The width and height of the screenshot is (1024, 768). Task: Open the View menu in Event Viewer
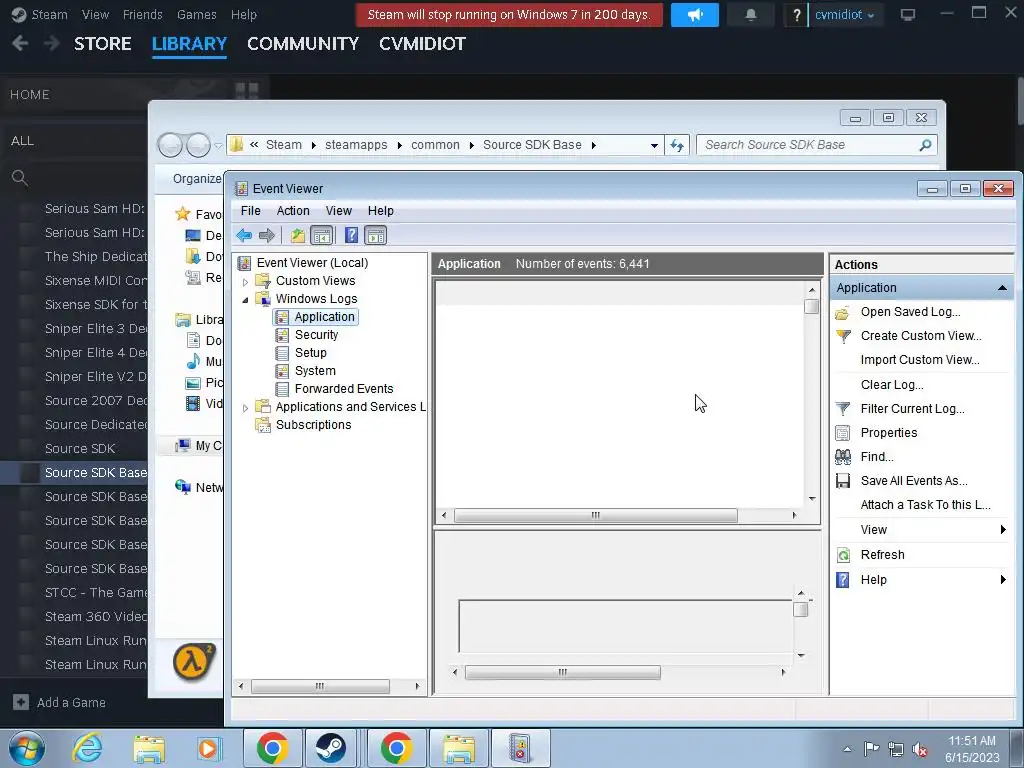point(338,210)
